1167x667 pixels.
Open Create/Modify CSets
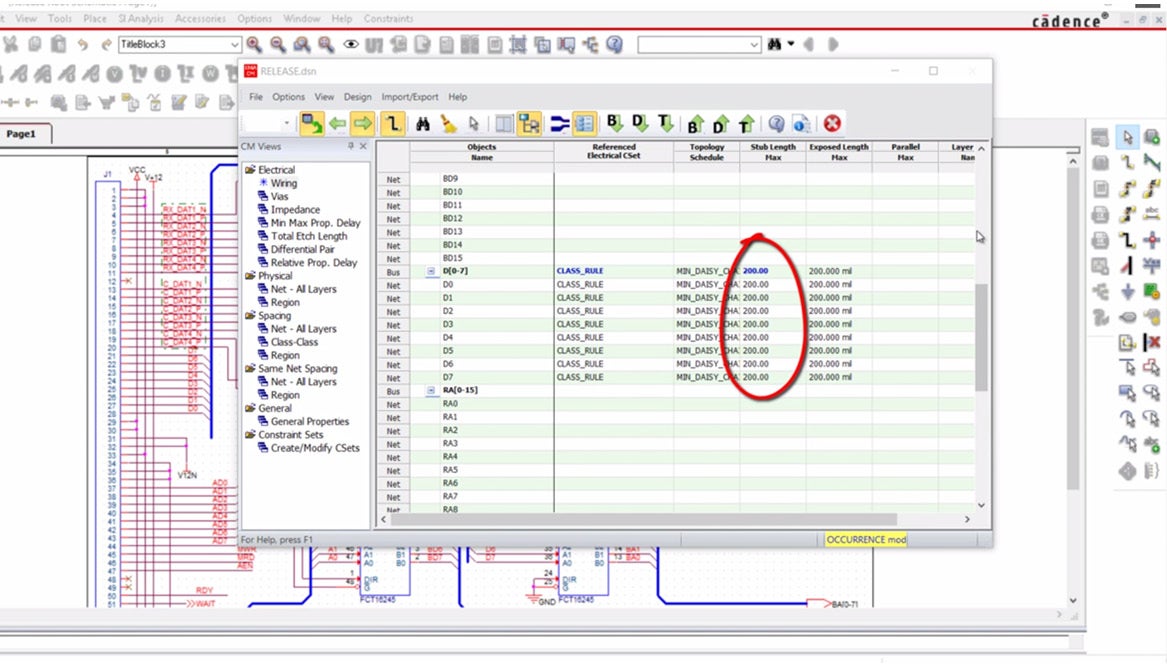click(x=315, y=448)
